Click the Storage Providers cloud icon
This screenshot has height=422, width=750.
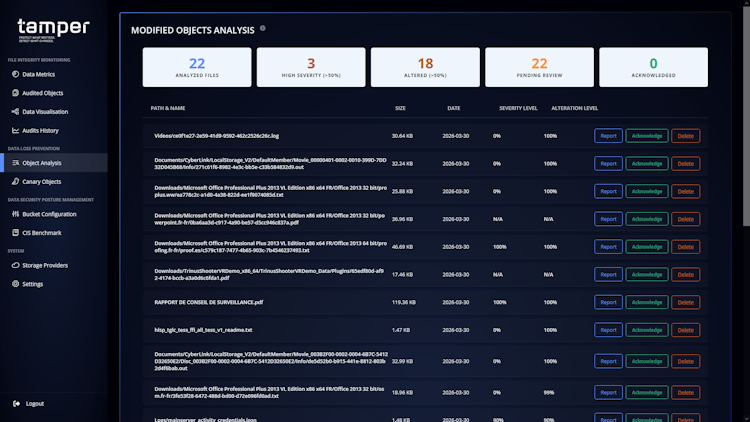click(15, 265)
